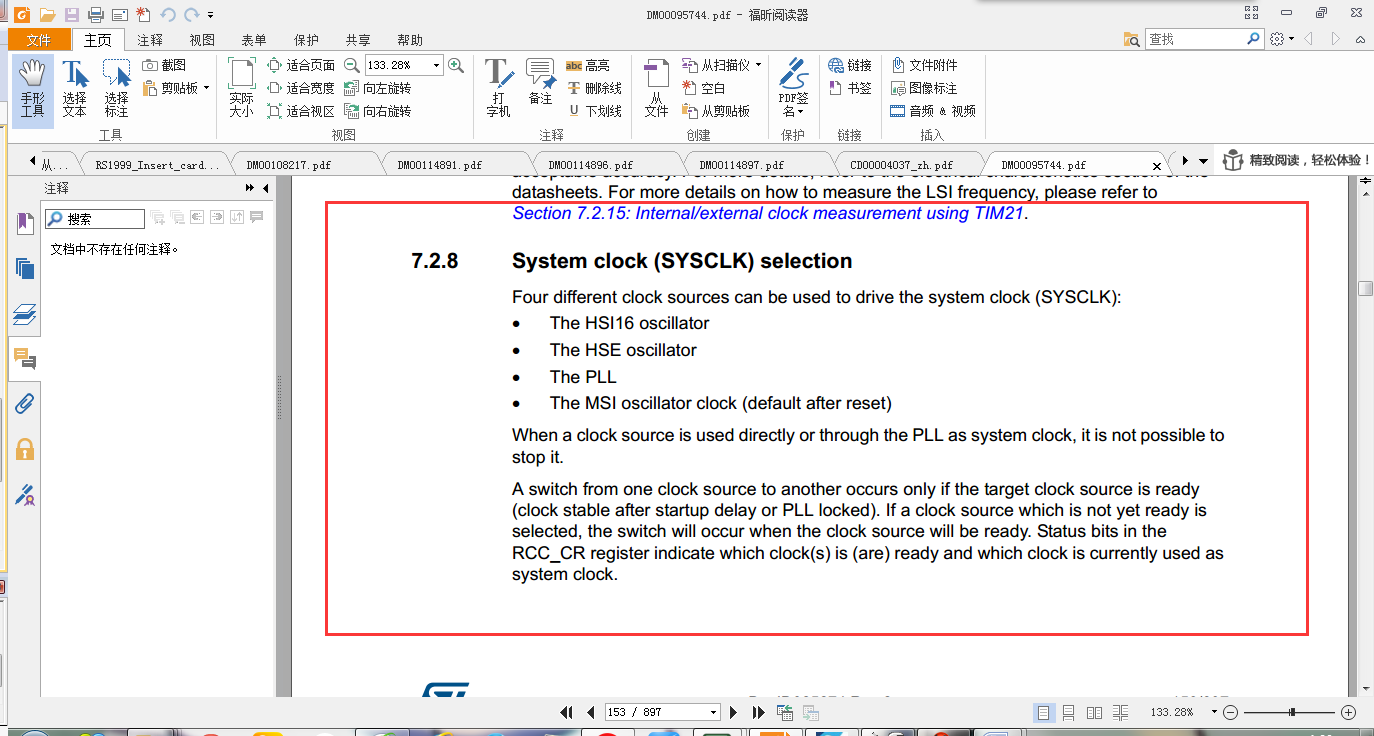
Task: Select the Hand tool (手形工具)
Action: point(33,88)
